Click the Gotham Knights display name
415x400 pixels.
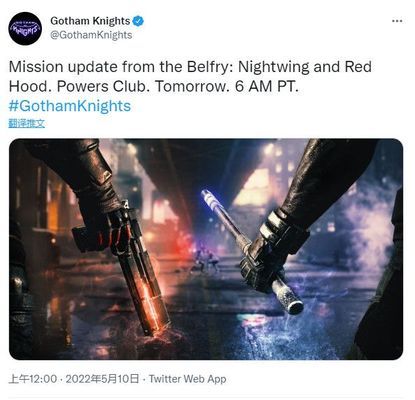90,21
